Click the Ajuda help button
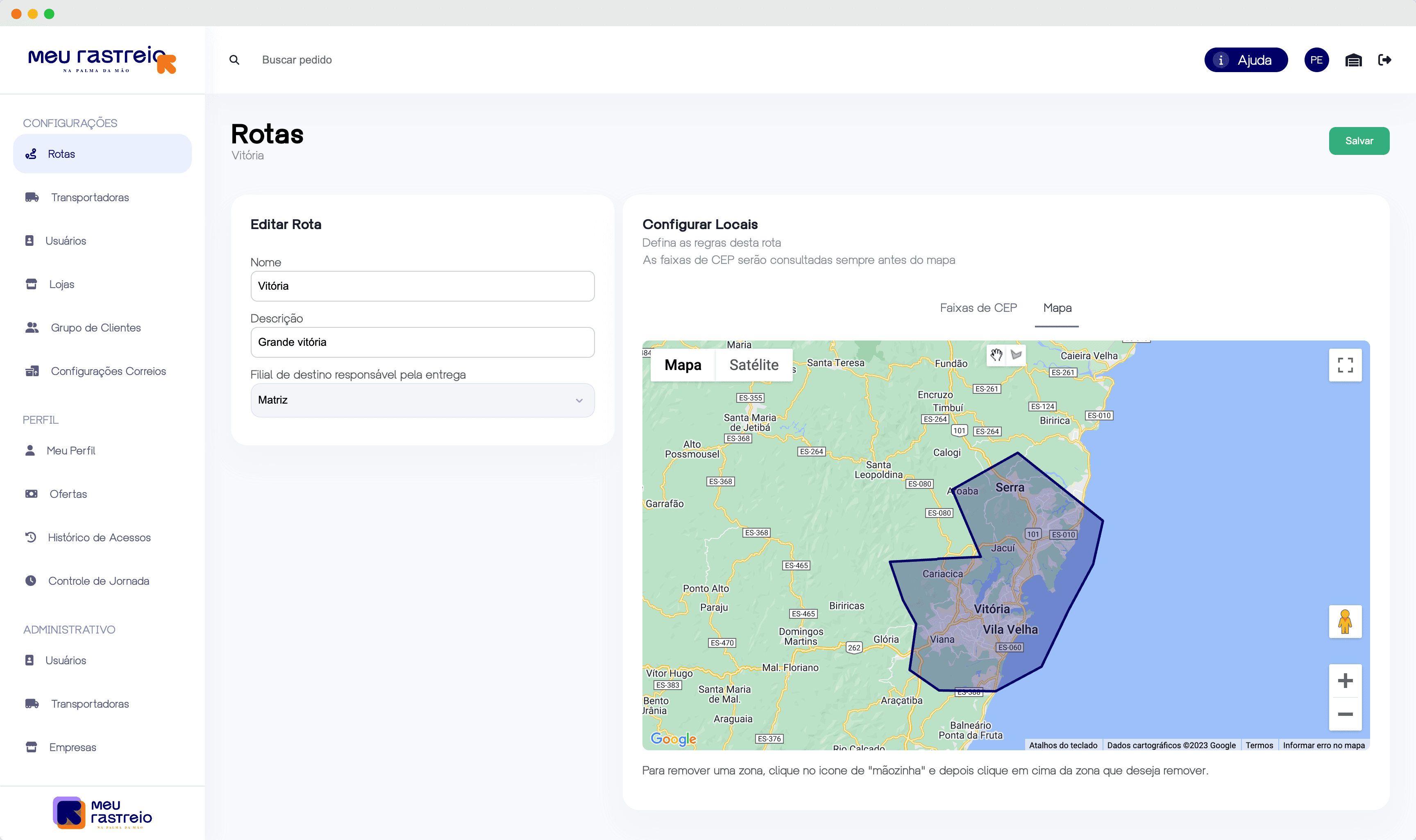The image size is (1416, 840). coord(1246,60)
